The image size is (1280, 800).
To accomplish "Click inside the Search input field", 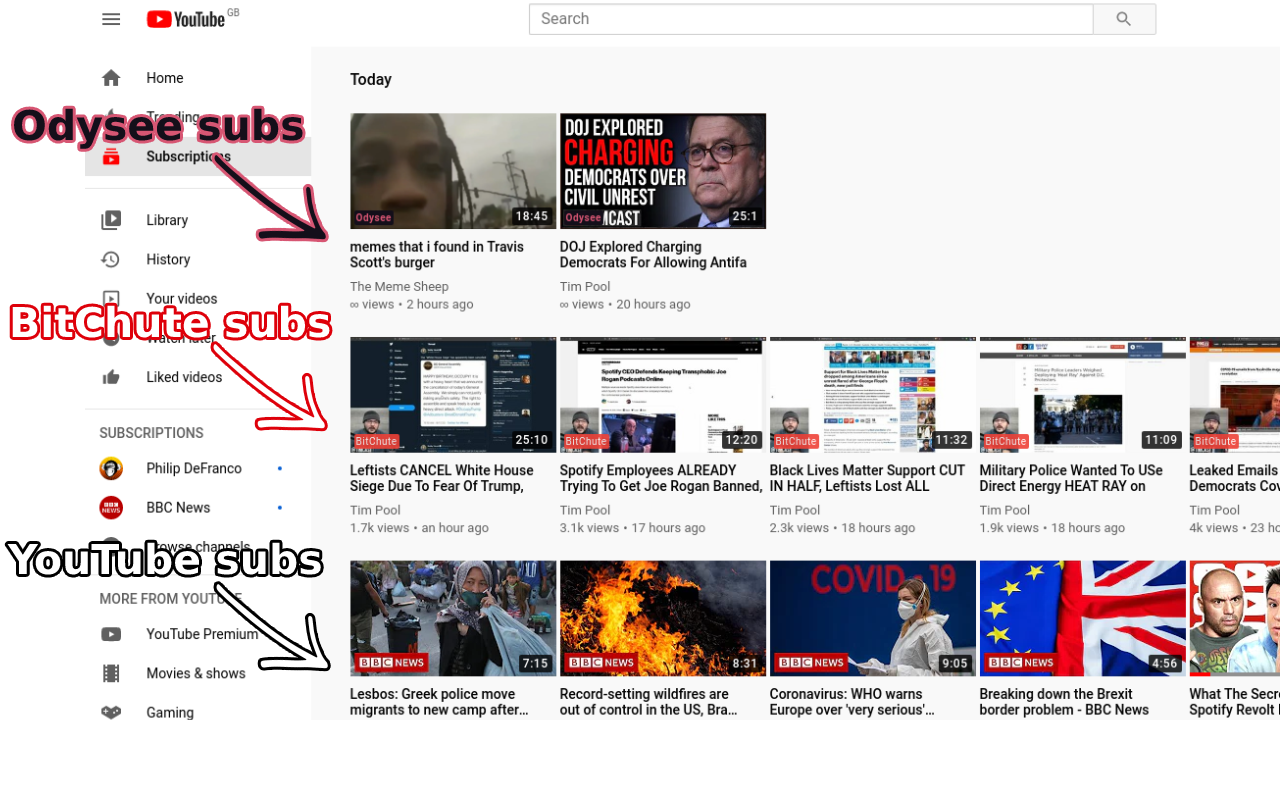I will (x=810, y=18).
